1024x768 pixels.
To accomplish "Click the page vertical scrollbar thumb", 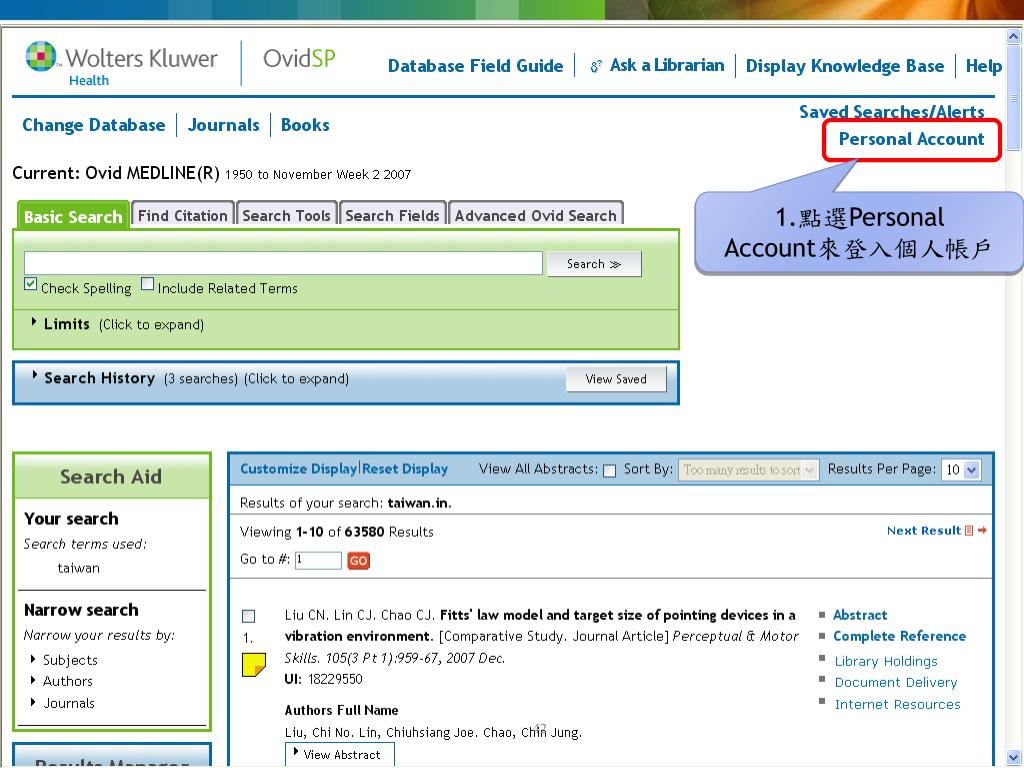I will (1014, 97).
